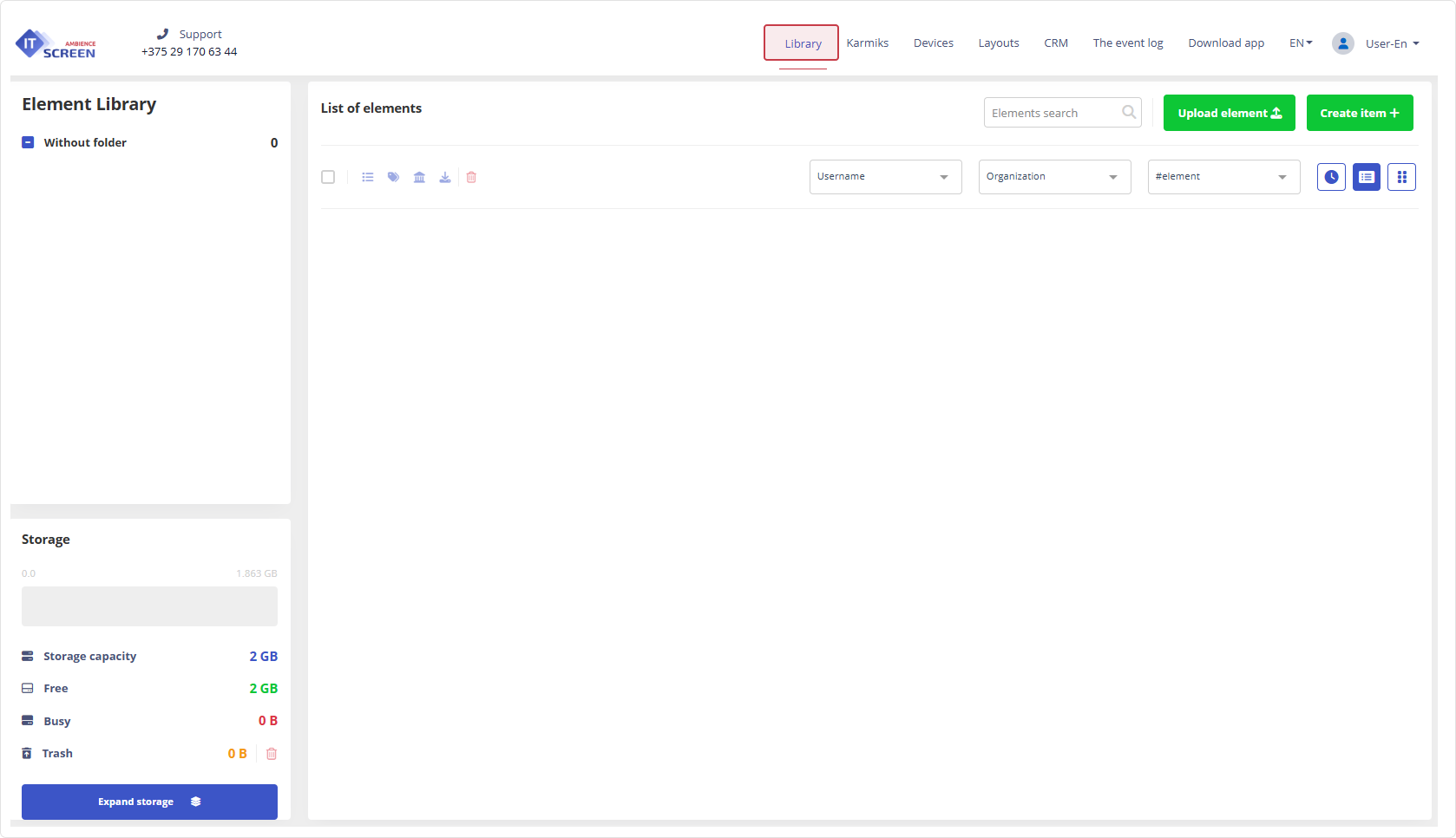1456x838 pixels.
Task: Switch to list view layout
Action: (1367, 177)
